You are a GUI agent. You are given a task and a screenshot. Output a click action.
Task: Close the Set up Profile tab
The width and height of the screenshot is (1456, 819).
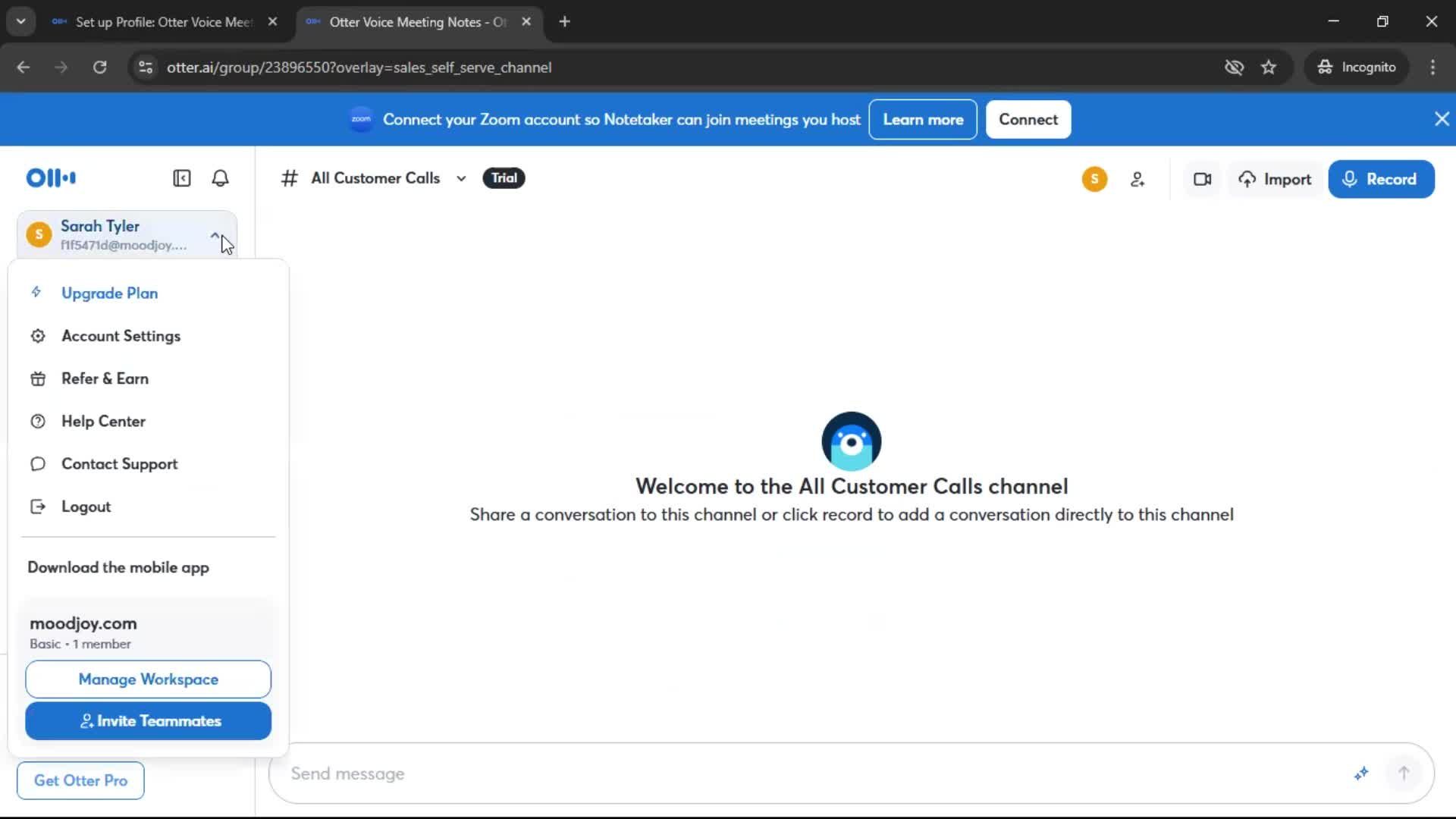click(272, 22)
